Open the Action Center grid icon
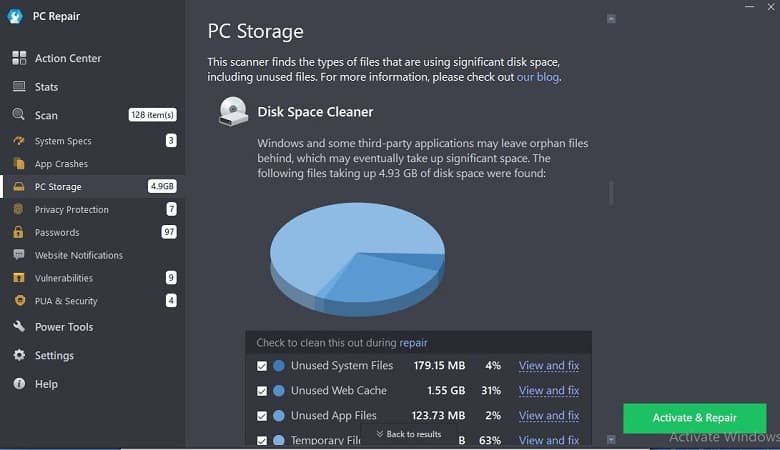This screenshot has width=780, height=450. click(19, 58)
